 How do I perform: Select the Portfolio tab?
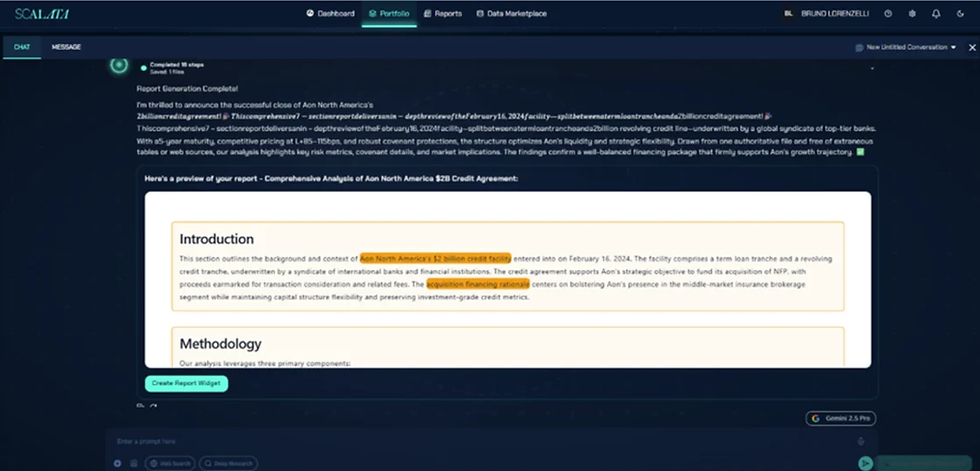coord(389,13)
